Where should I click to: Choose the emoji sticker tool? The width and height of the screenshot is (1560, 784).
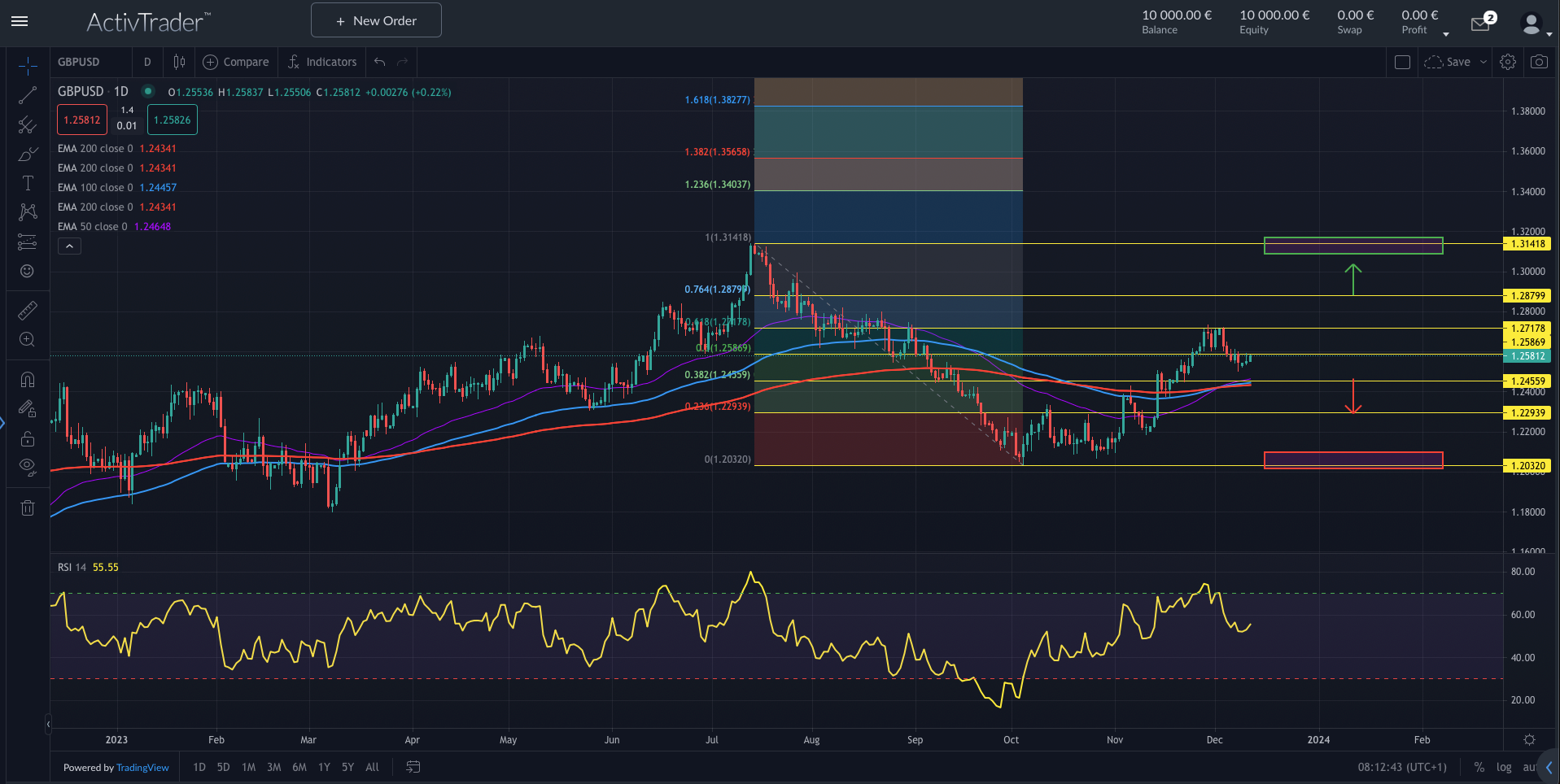tap(27, 271)
